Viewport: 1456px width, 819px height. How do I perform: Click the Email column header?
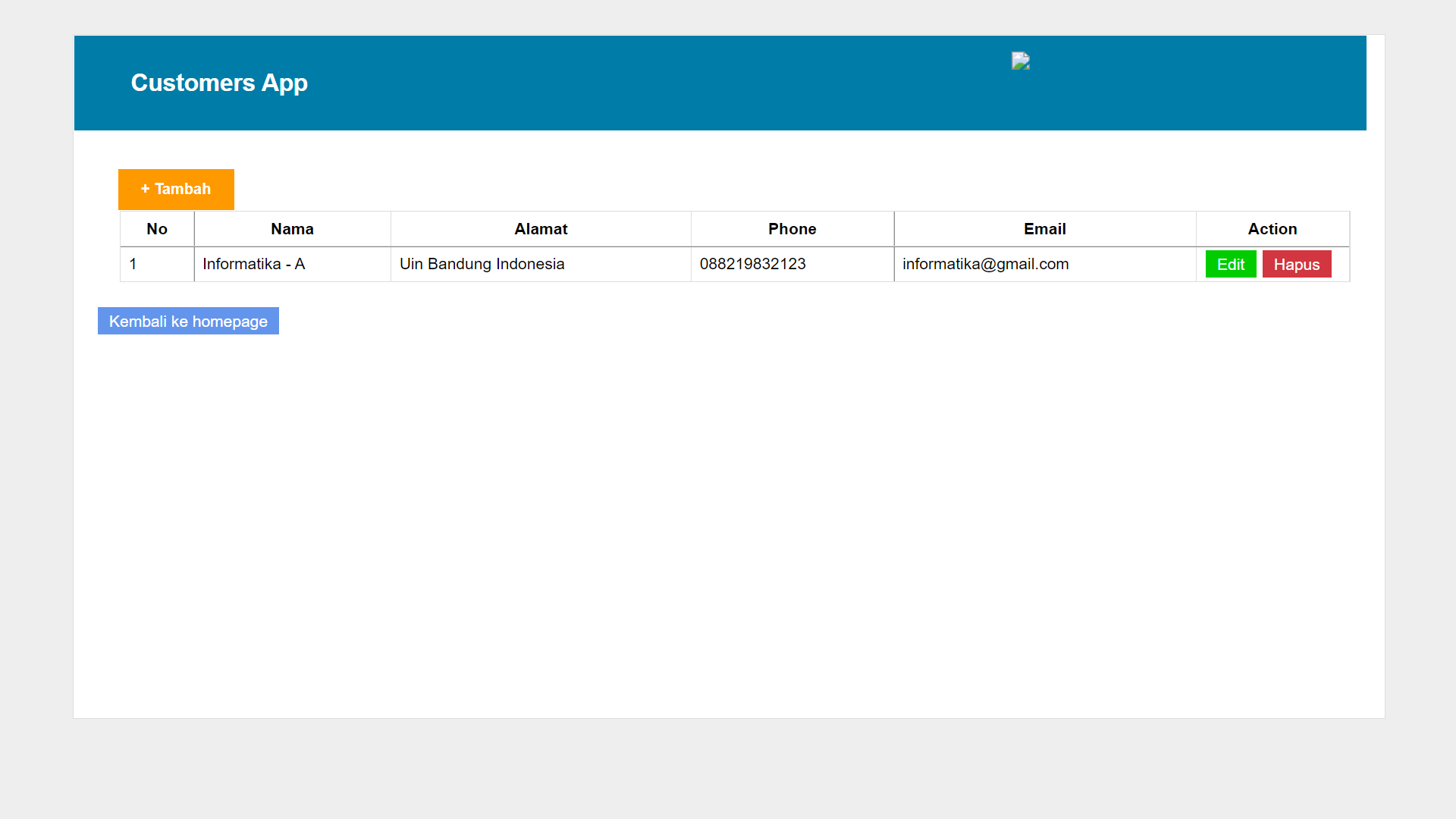(1044, 229)
